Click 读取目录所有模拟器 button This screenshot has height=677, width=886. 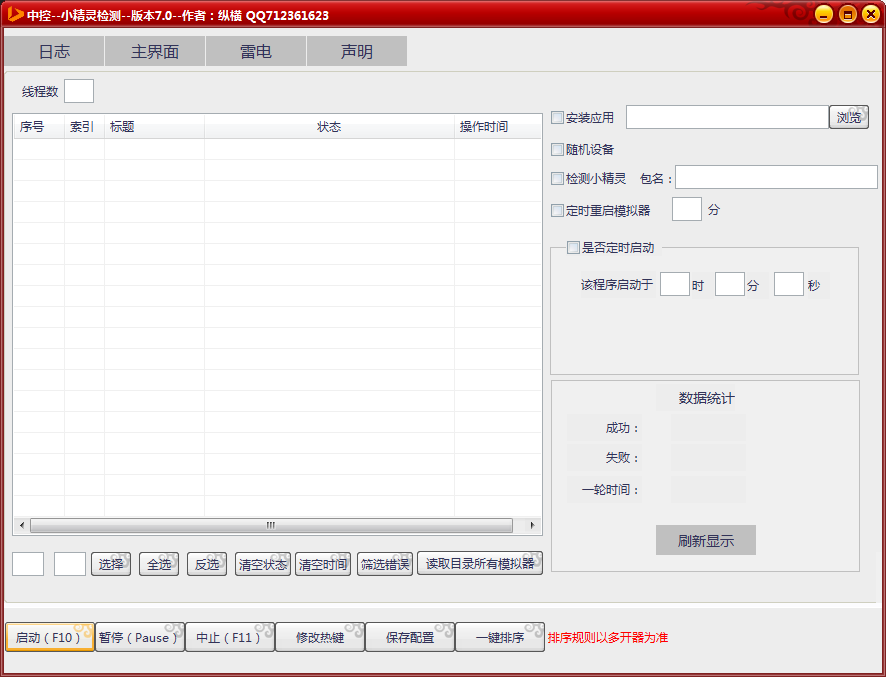pos(480,563)
